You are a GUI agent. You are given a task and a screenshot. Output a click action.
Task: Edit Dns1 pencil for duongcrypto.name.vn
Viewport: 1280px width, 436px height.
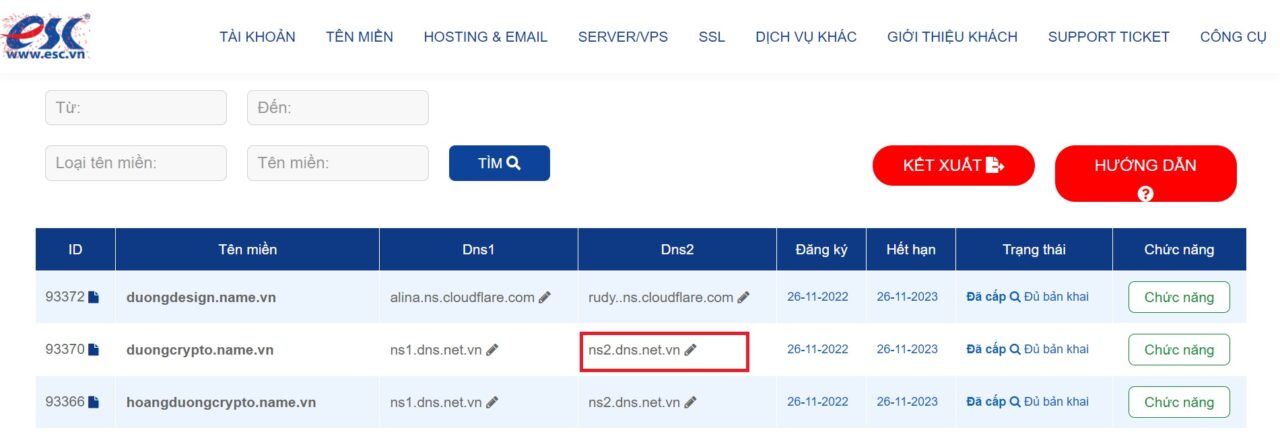(x=492, y=350)
